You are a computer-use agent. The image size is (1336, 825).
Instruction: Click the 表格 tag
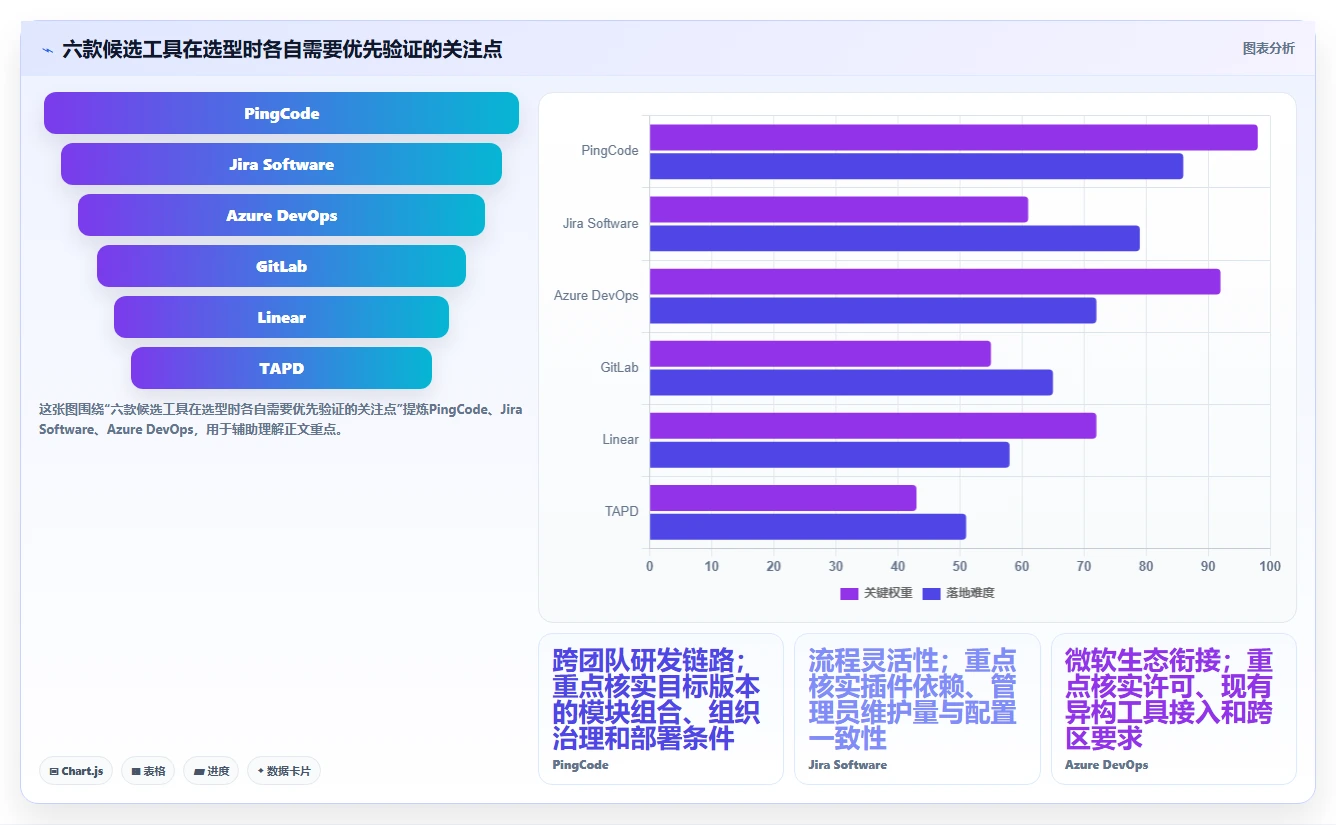tap(148, 771)
